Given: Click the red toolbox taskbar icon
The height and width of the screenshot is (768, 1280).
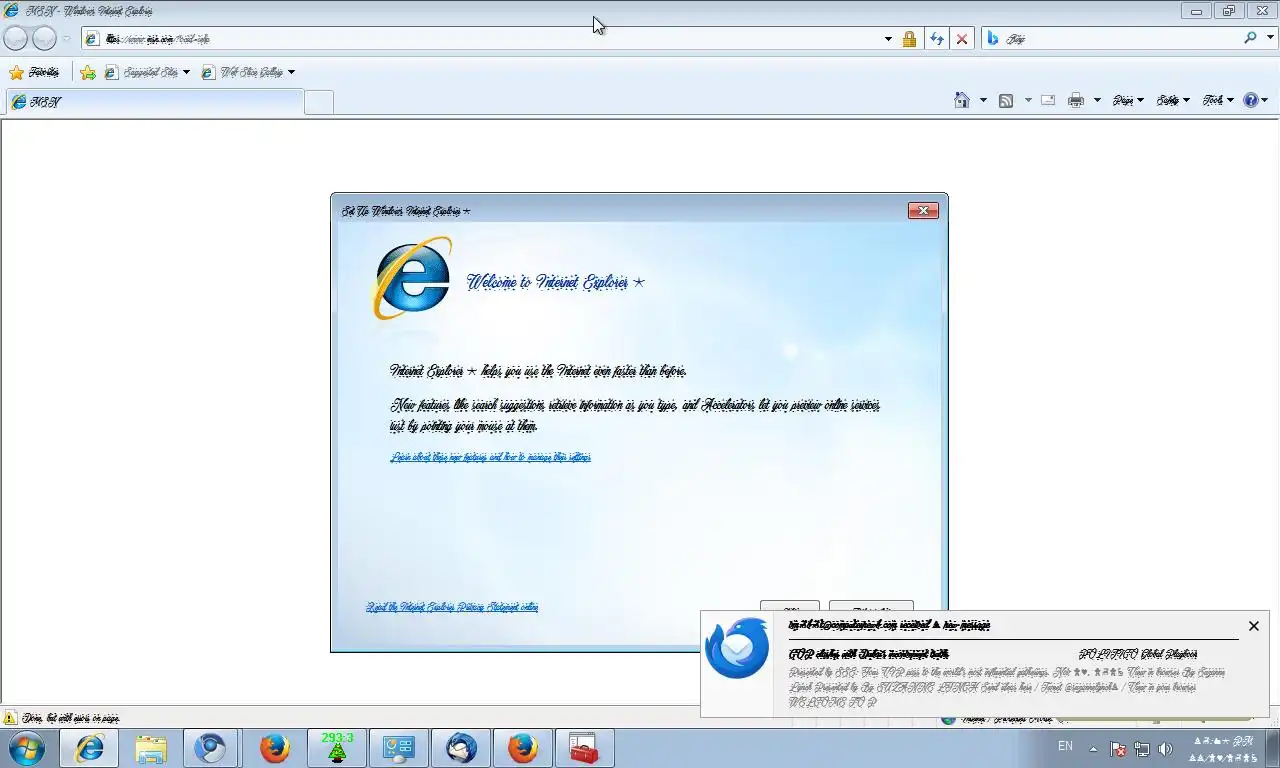Looking at the screenshot, I should click(x=584, y=748).
